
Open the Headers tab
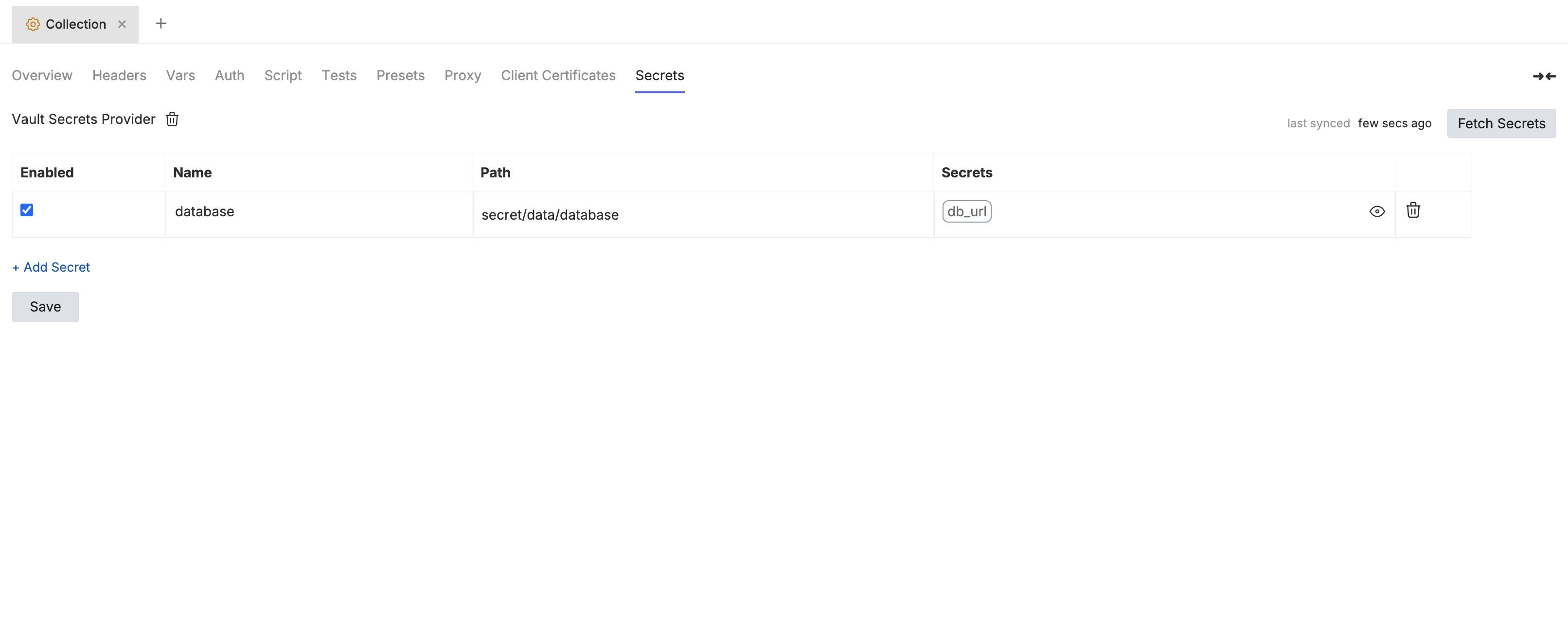119,75
